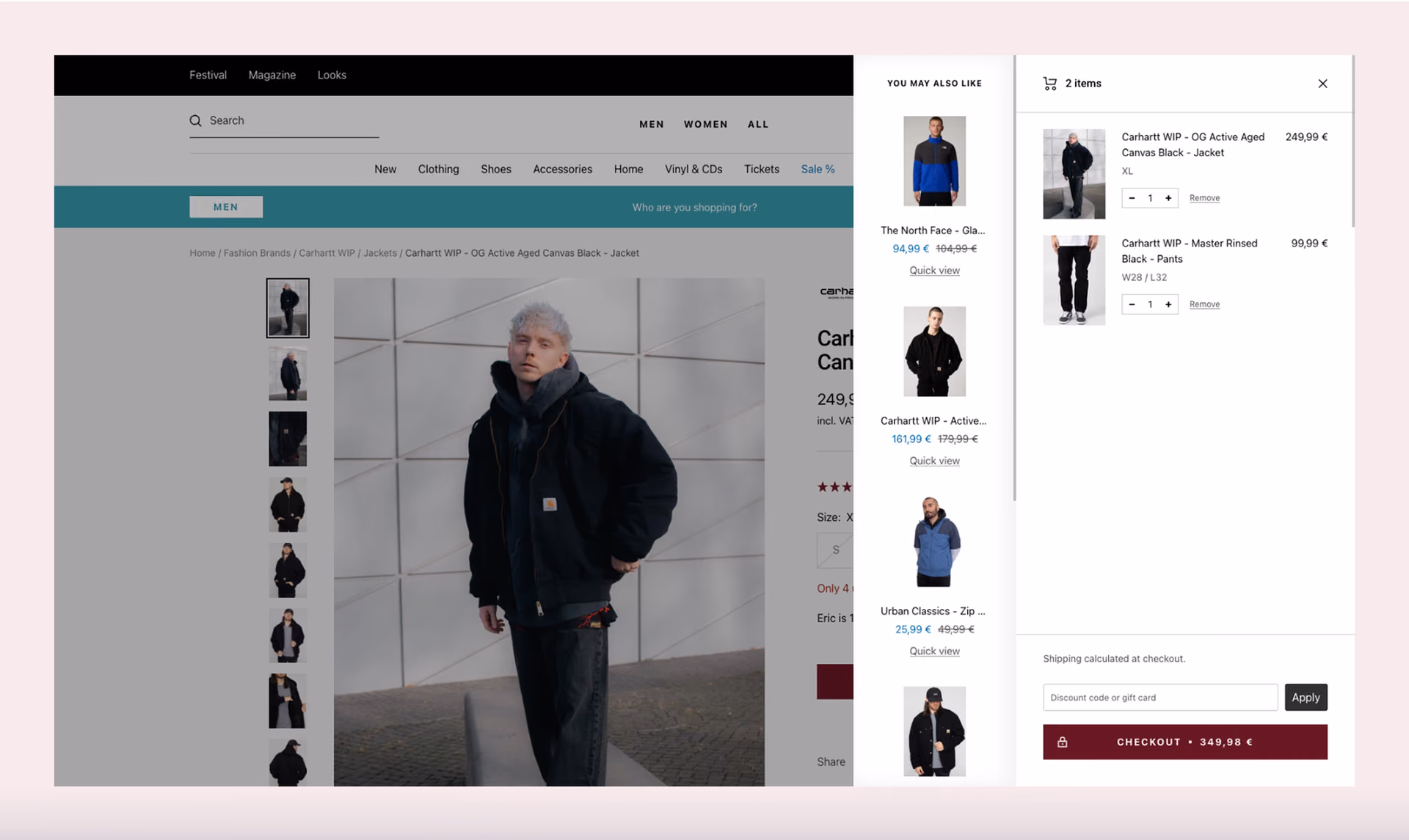Viewport: 1409px width, 840px height.
Task: Select the second product gallery thumbnail
Action: [x=288, y=373]
